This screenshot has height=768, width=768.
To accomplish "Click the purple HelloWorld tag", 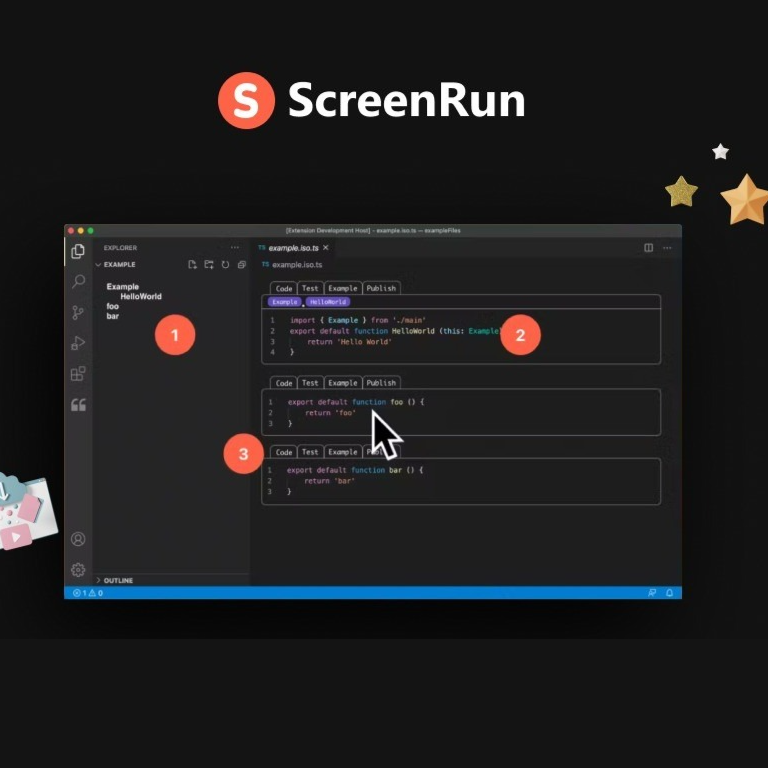I will pos(328,302).
